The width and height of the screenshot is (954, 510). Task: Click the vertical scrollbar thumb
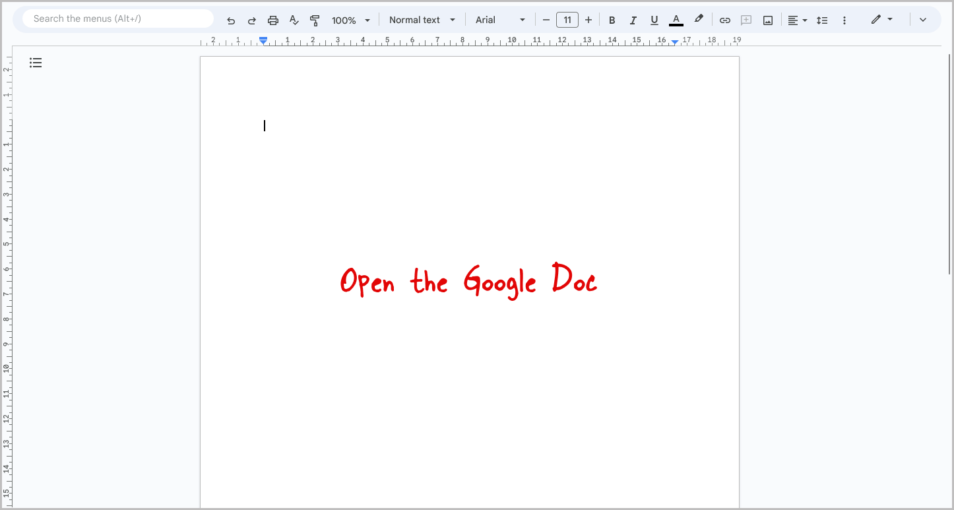(x=949, y=164)
